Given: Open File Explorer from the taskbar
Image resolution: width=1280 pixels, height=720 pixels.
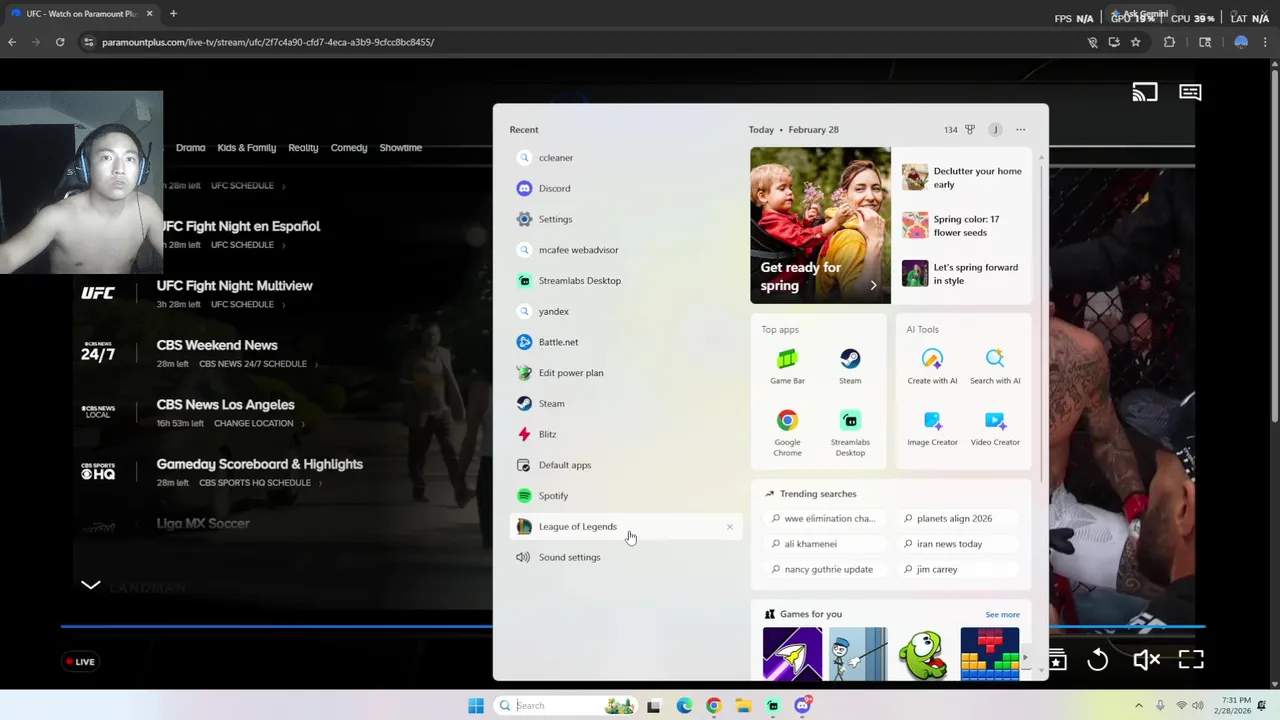Looking at the screenshot, I should 743,706.
